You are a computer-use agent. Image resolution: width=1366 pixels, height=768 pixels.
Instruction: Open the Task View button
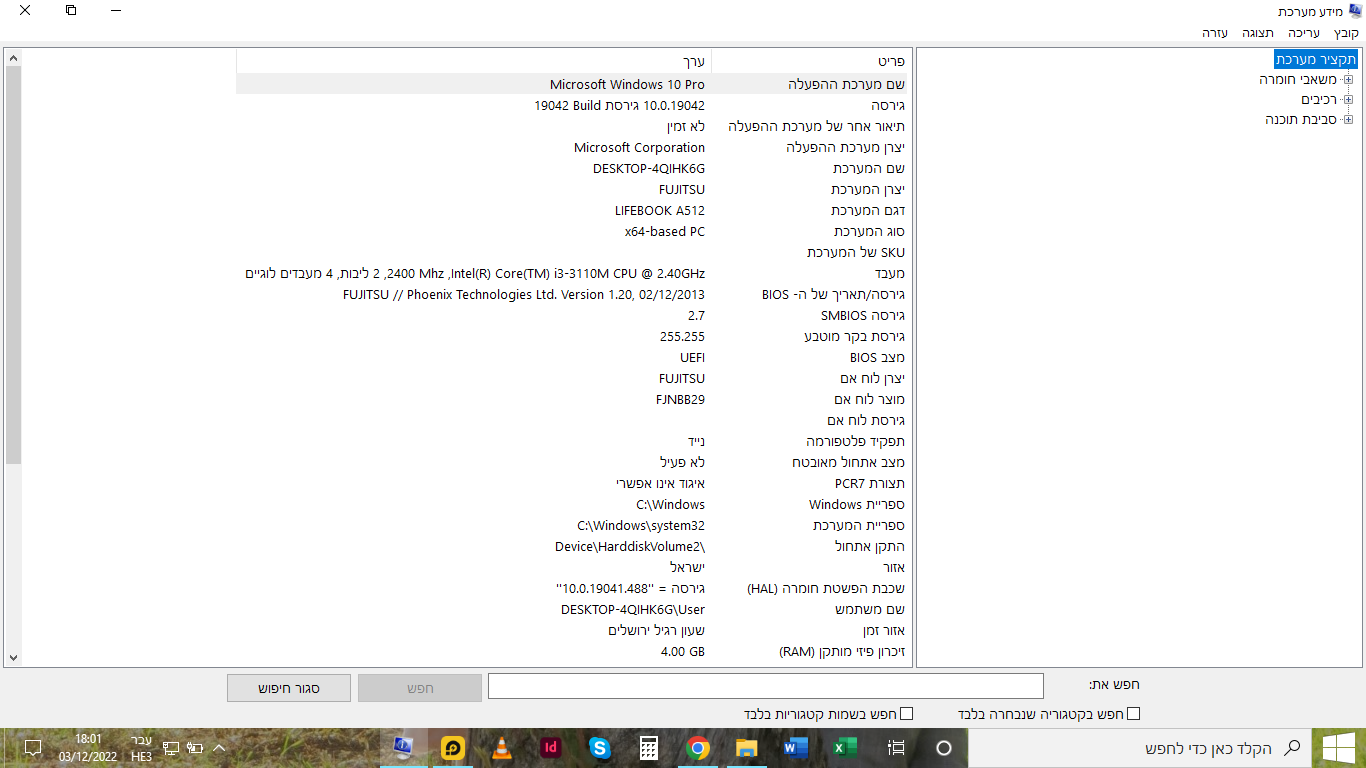tap(895, 747)
